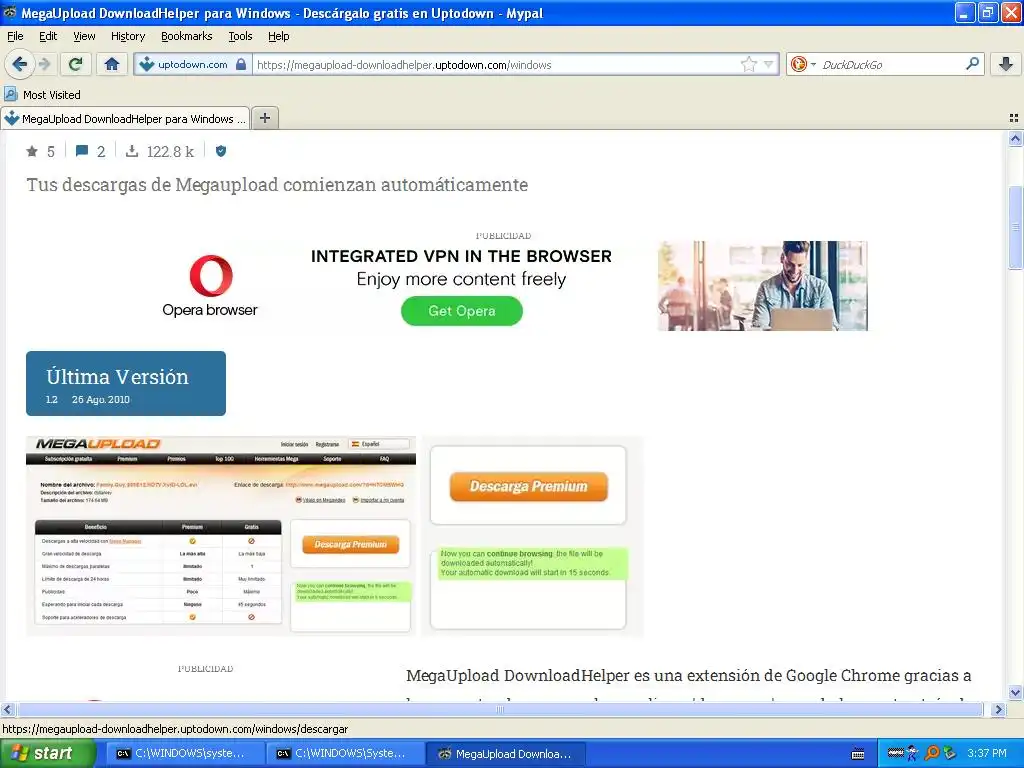Image resolution: width=1024 pixels, height=768 pixels.
Task: Open the Tools menu
Action: (x=240, y=36)
